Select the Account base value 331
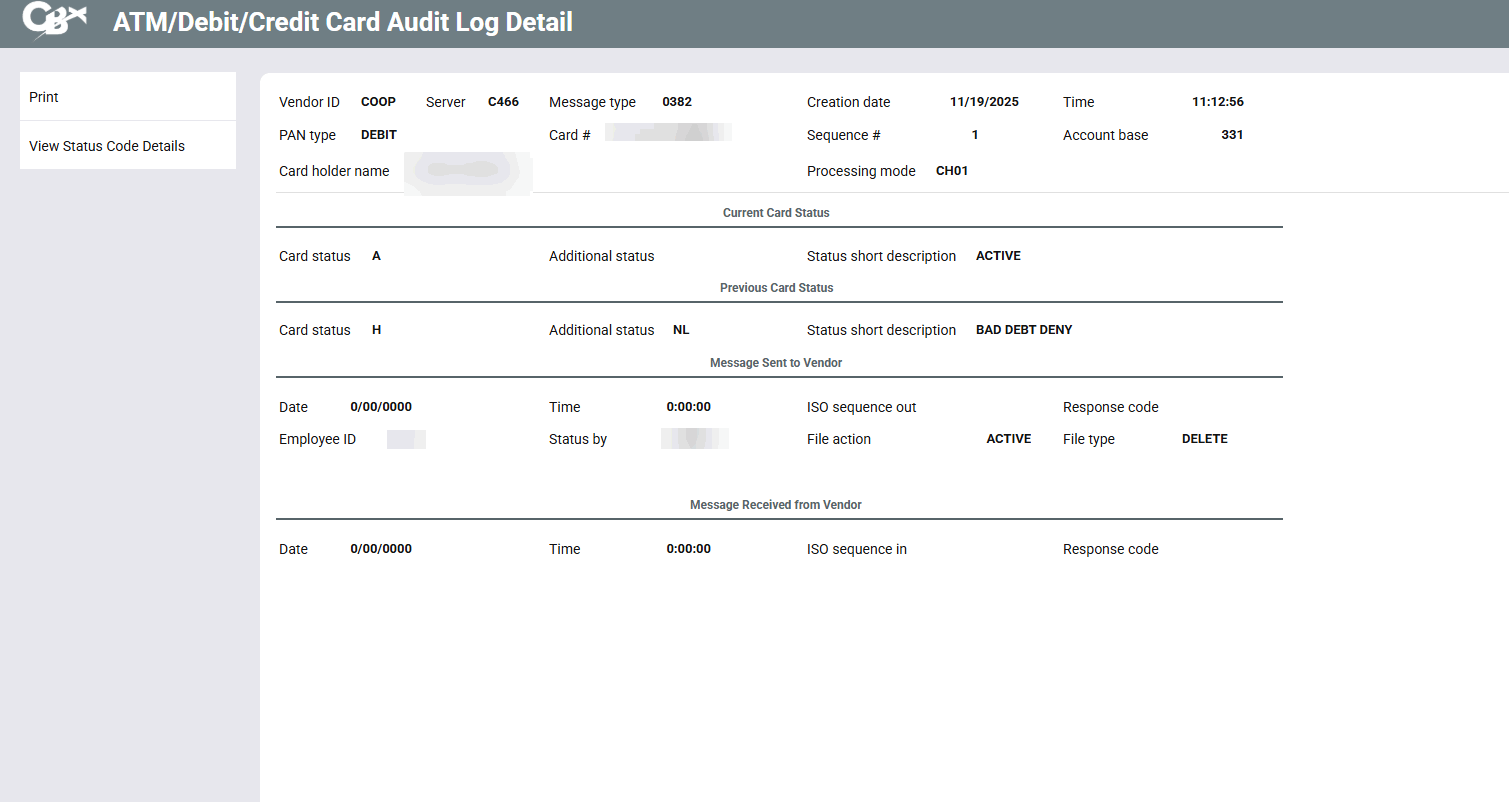The image size is (1509, 802). (x=1232, y=135)
